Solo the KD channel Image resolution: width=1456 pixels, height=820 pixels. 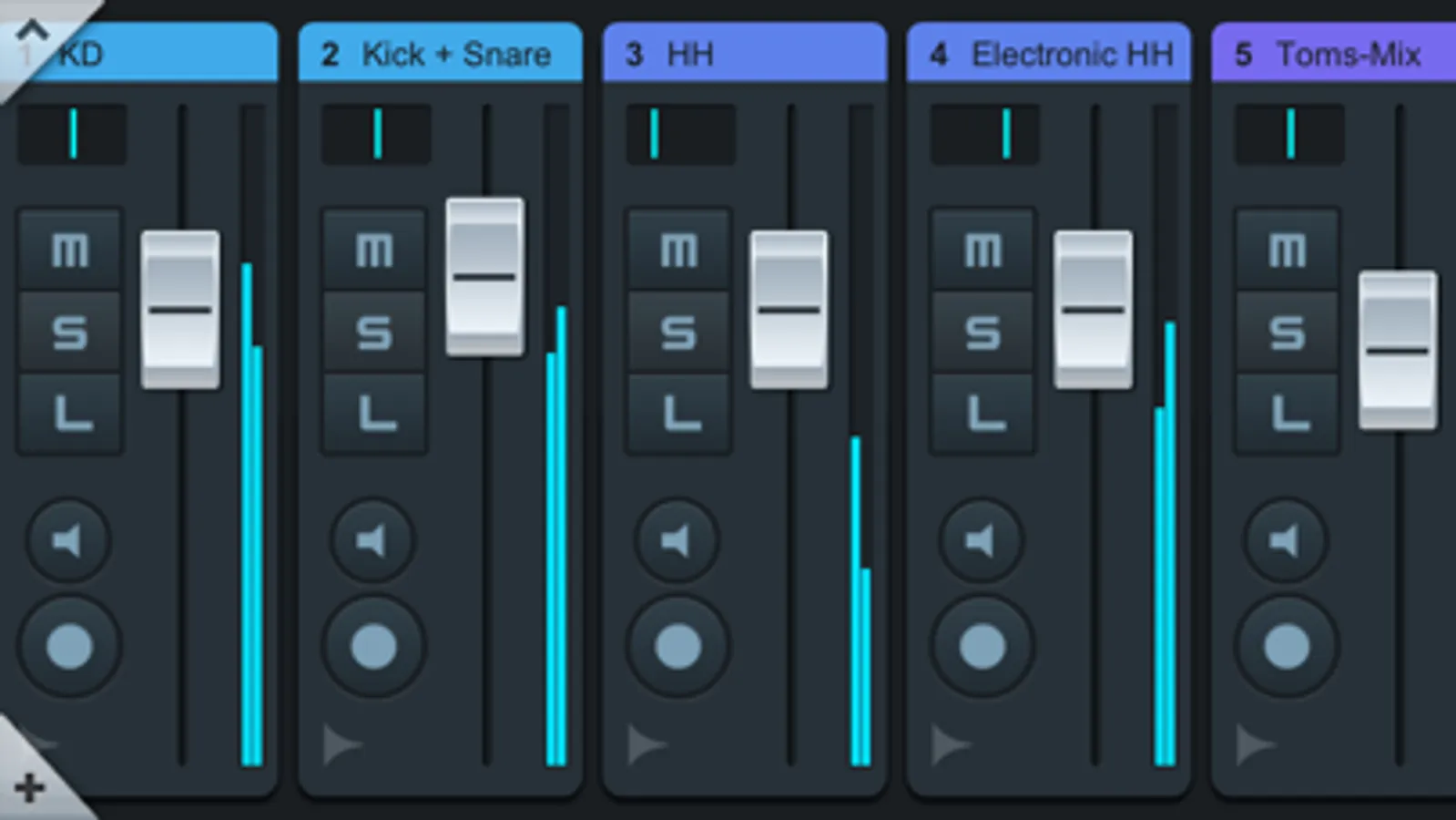pyautogui.click(x=70, y=332)
